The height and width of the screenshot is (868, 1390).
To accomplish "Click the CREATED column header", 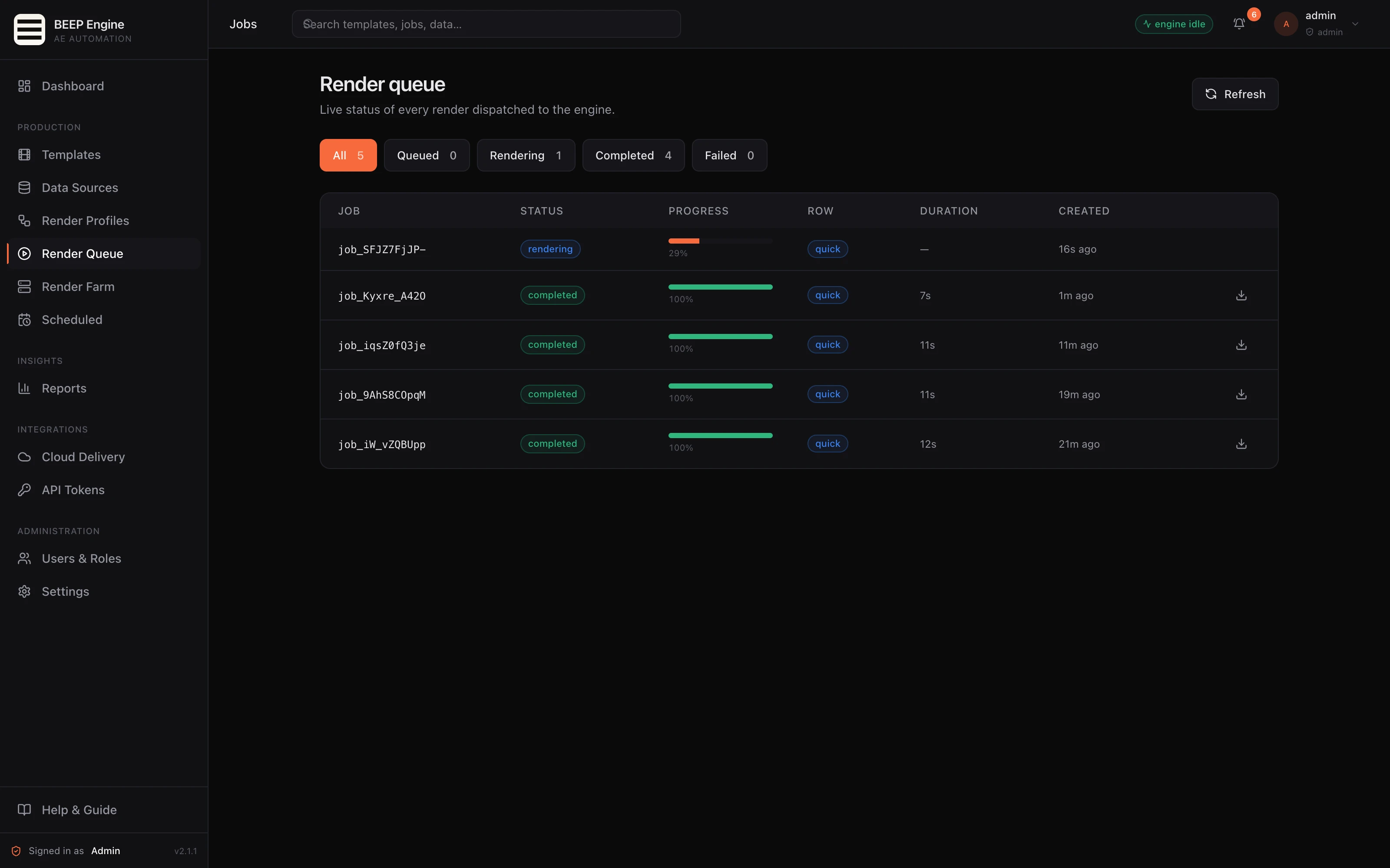I will [1083, 211].
